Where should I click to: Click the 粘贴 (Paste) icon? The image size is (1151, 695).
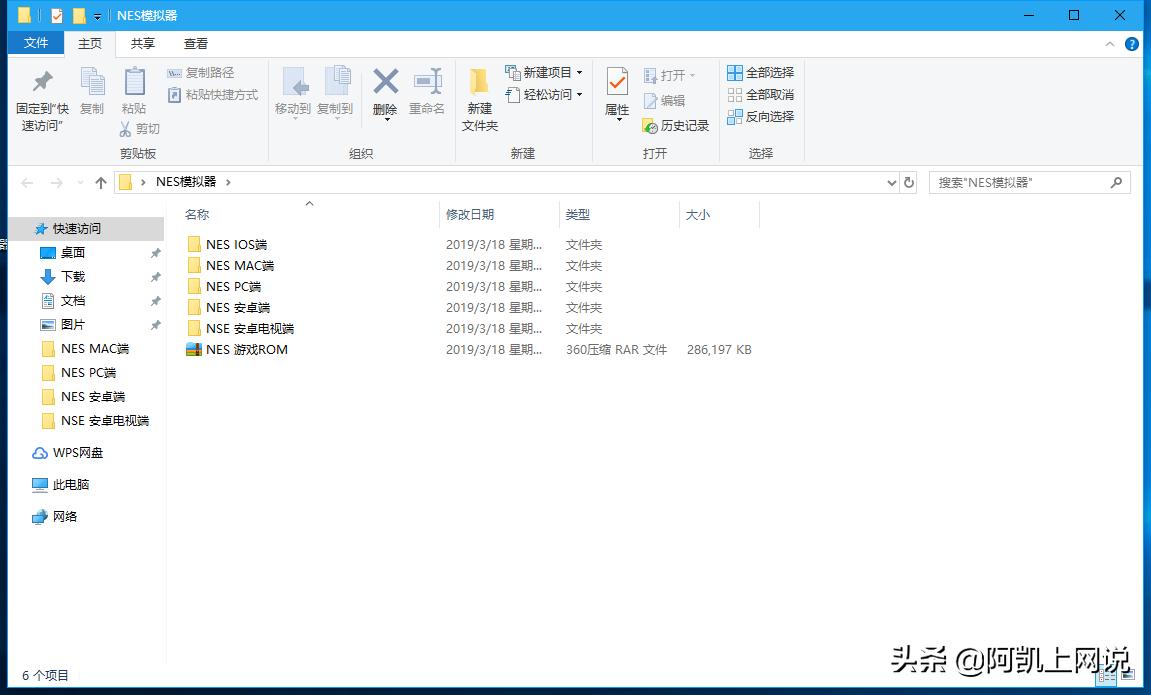(135, 95)
